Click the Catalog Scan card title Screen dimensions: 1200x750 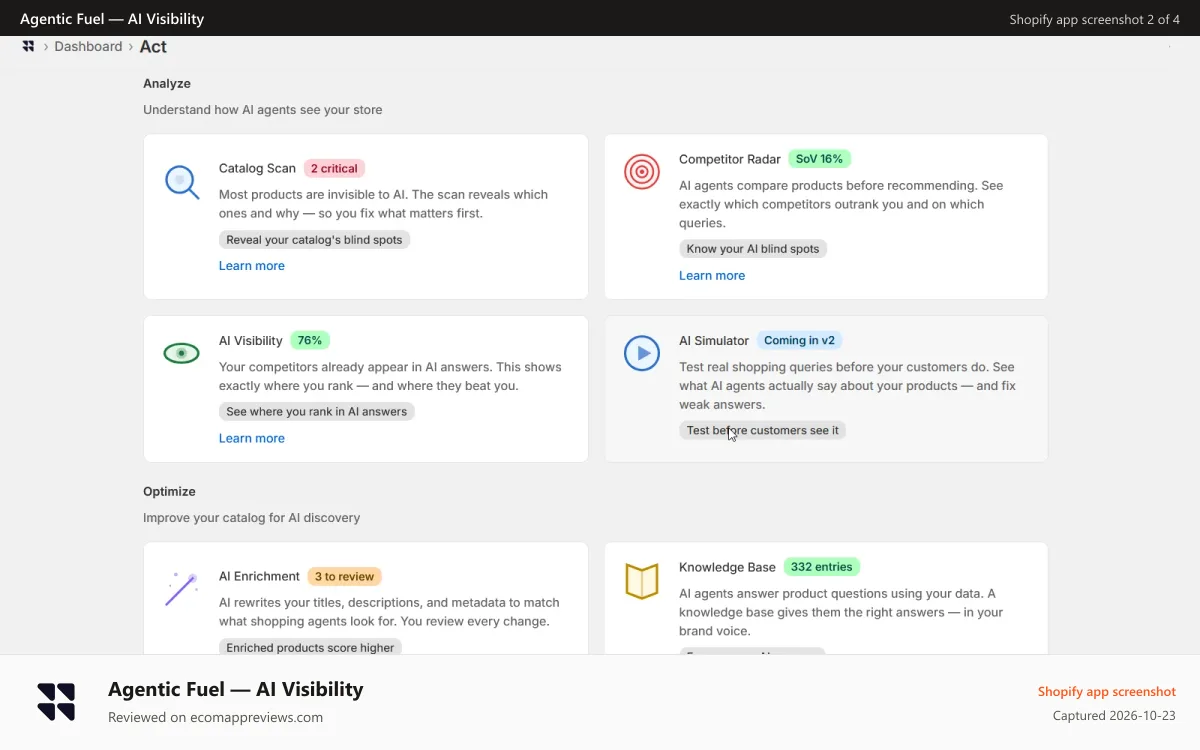[257, 168]
